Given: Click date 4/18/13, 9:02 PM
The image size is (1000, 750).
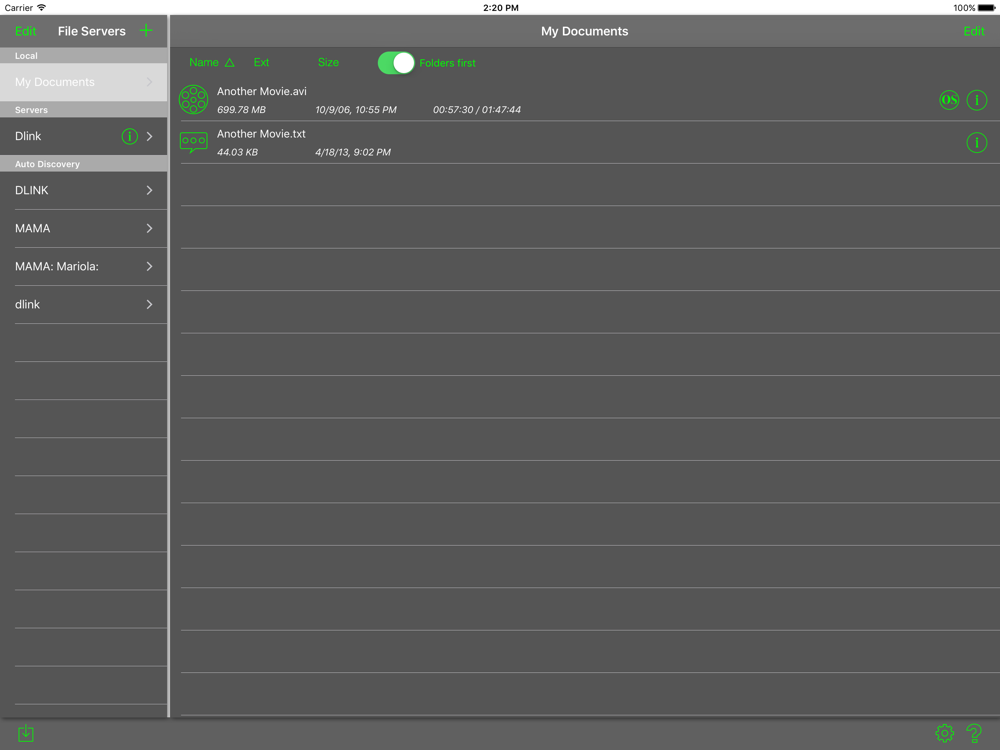Looking at the screenshot, I should point(353,152).
